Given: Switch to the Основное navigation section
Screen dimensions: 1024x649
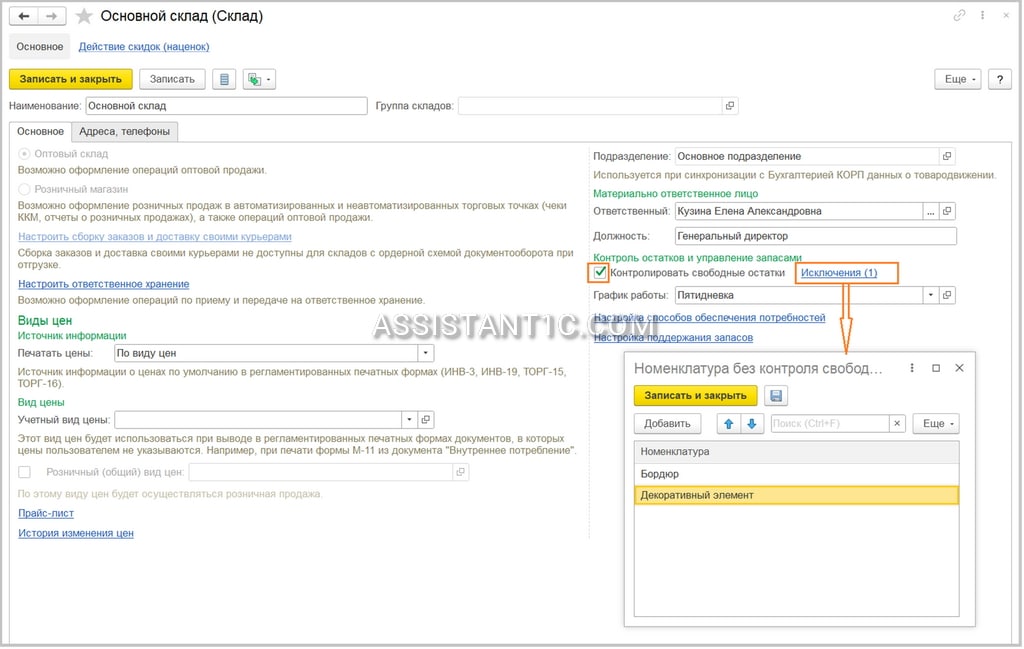Looking at the screenshot, I should point(40,47).
